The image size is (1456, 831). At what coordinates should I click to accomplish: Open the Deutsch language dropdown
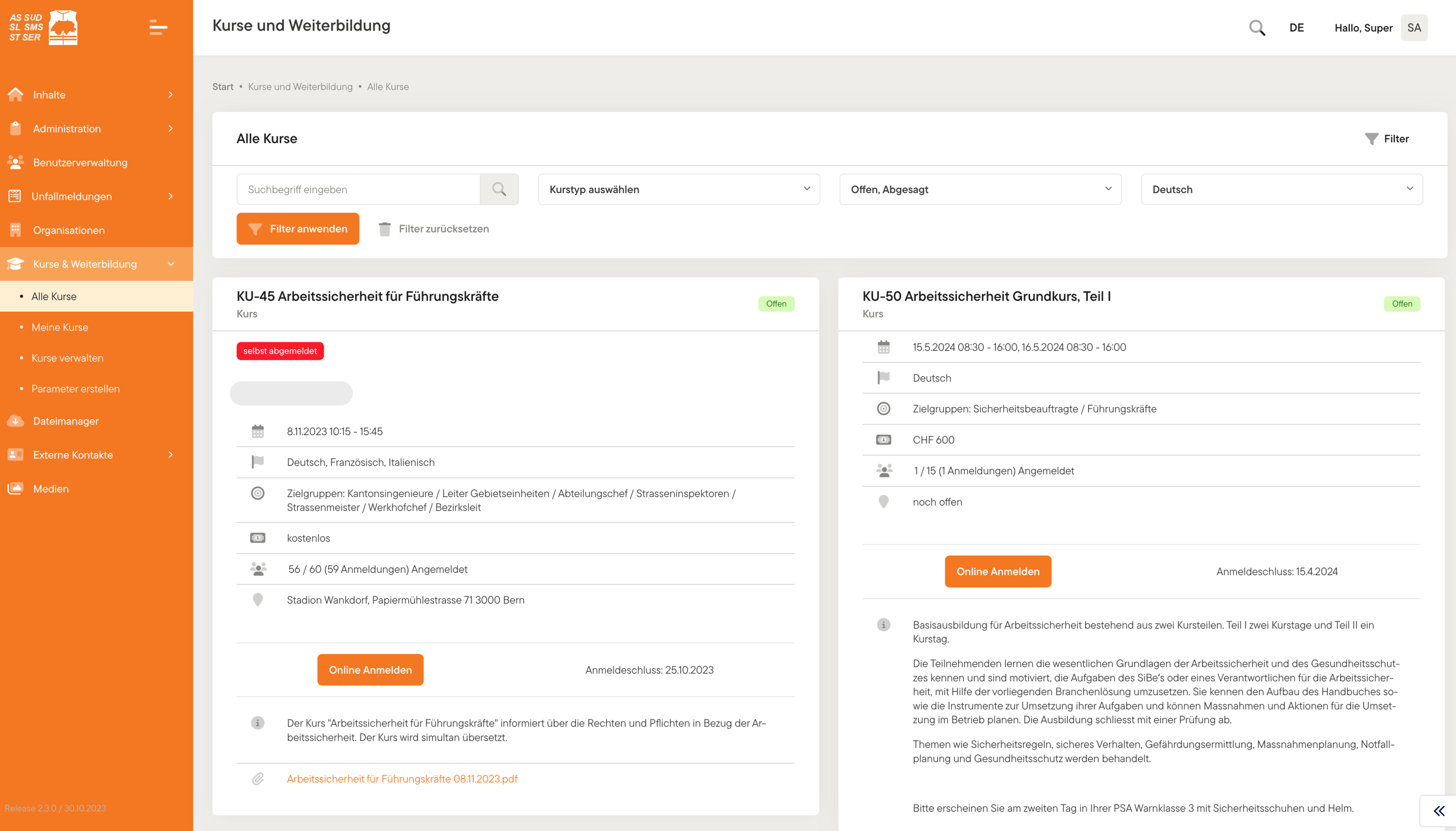[x=1281, y=189]
